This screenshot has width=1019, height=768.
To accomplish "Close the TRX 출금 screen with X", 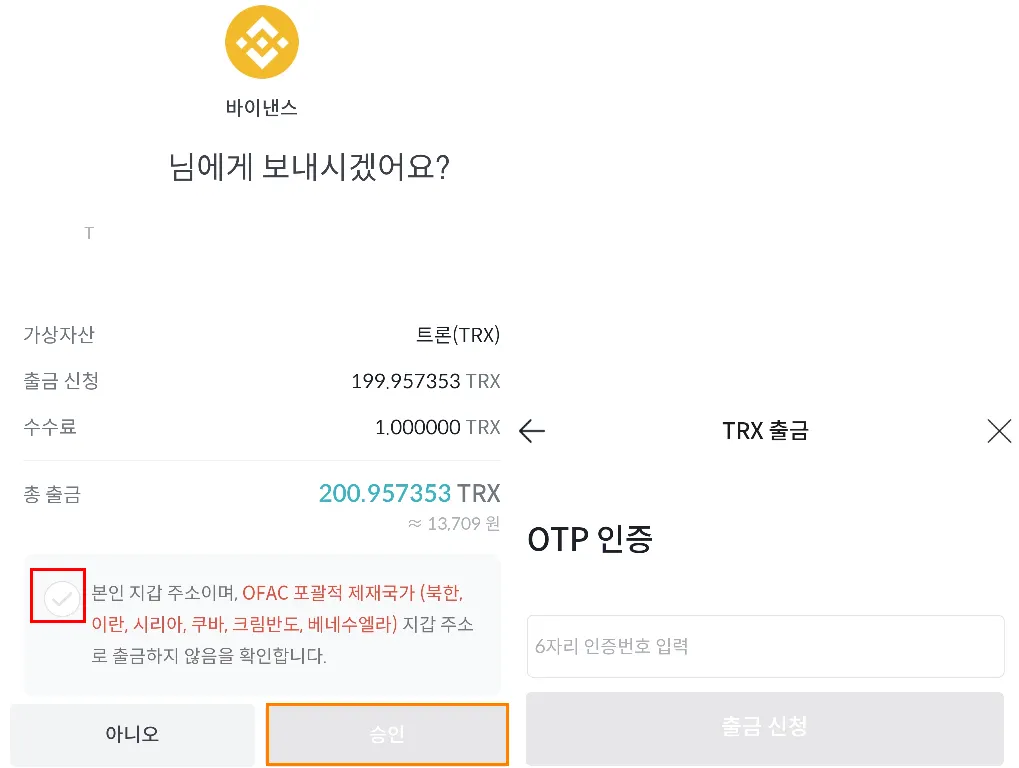I will (999, 431).
